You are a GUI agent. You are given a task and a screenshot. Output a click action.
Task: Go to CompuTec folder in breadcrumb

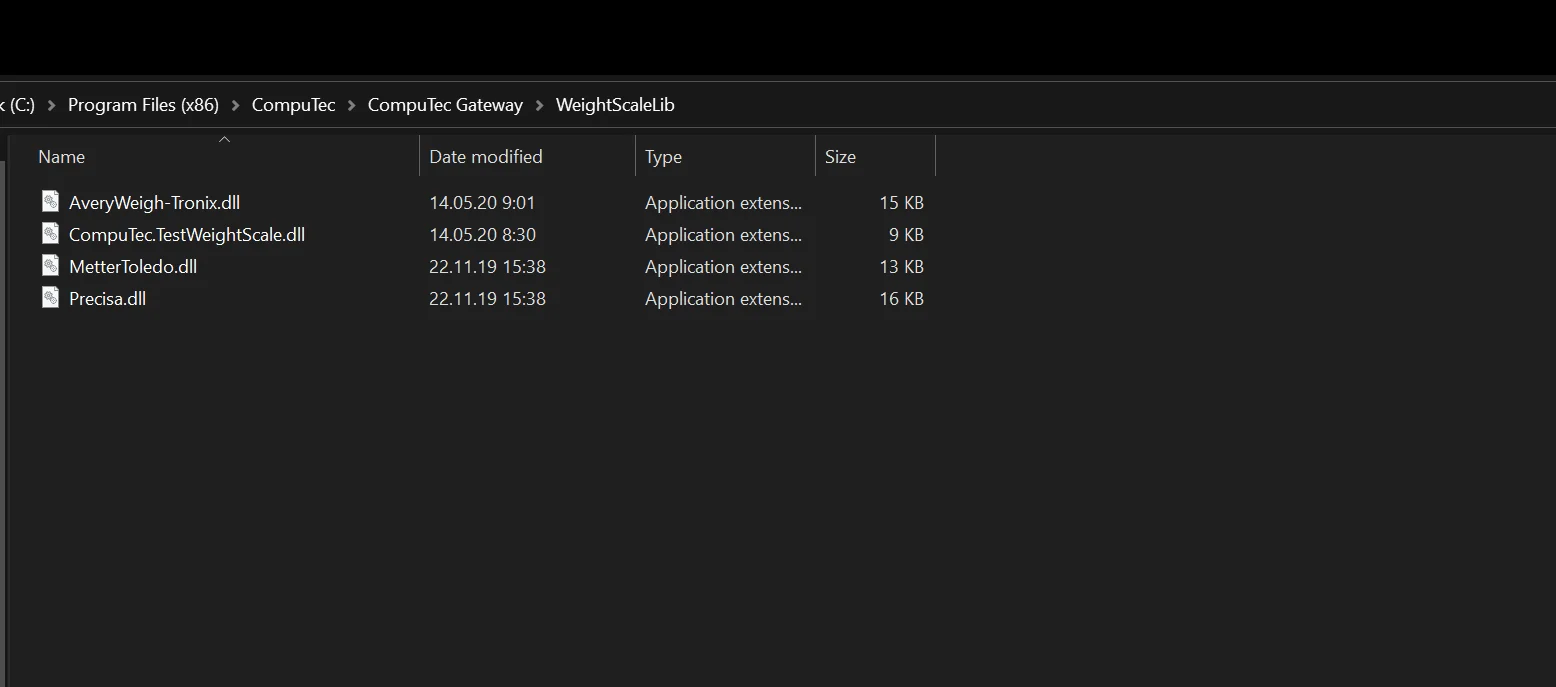coord(293,105)
